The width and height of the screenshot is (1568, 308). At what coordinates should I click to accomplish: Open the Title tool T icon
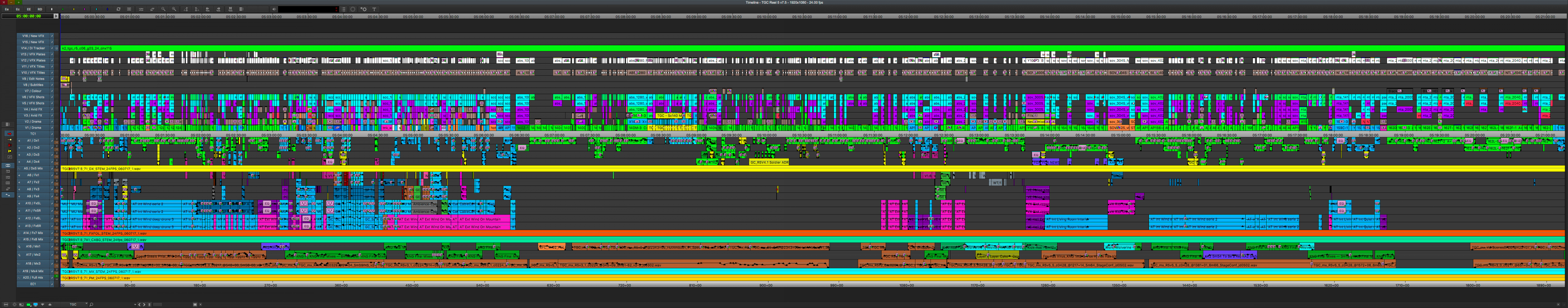[374, 9]
